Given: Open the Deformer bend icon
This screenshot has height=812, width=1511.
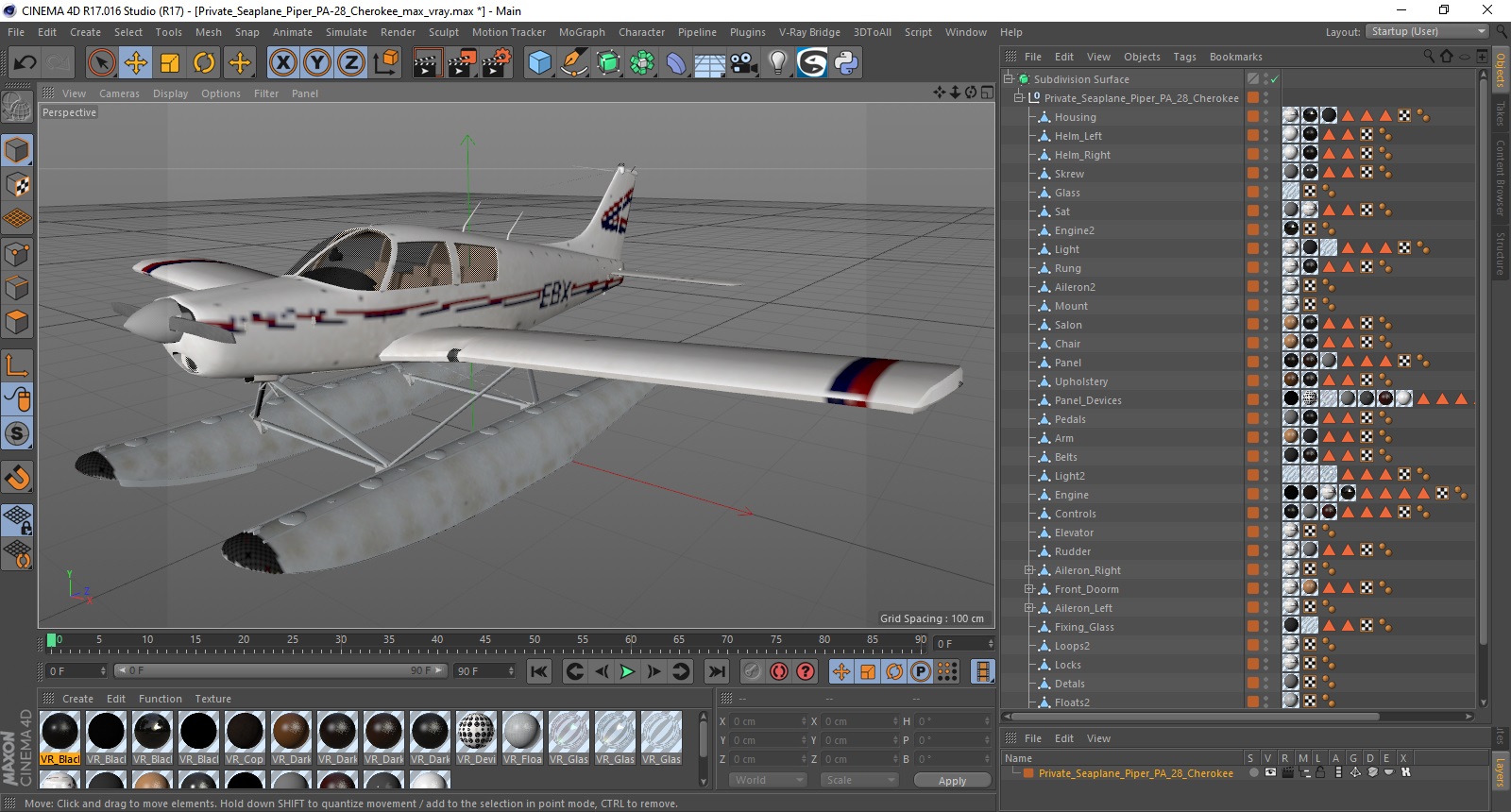Looking at the screenshot, I should pyautogui.click(x=676, y=63).
